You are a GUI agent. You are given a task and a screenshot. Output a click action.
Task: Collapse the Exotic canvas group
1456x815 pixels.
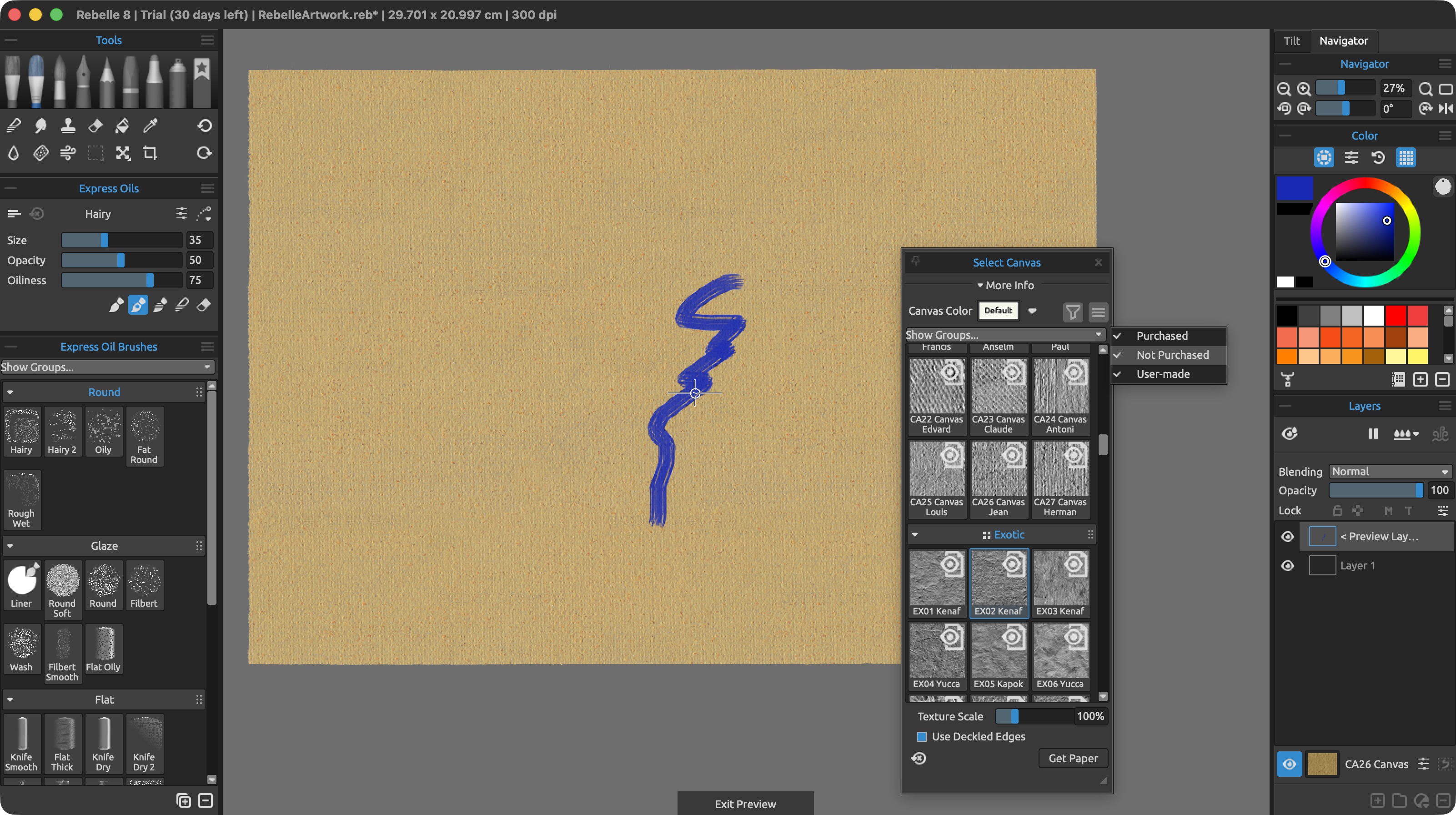pyautogui.click(x=915, y=535)
